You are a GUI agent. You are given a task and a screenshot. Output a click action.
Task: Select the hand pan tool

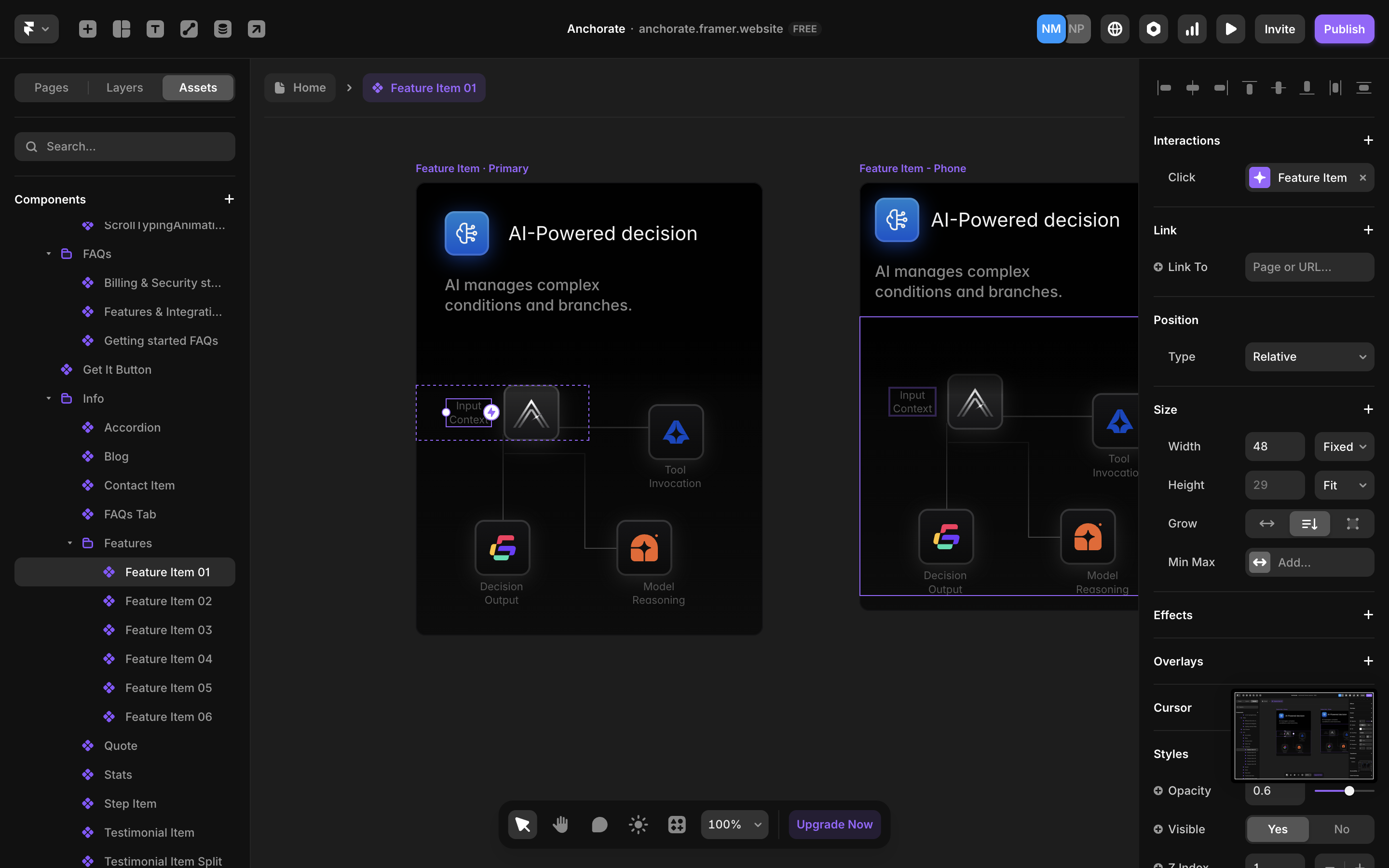coord(561,825)
